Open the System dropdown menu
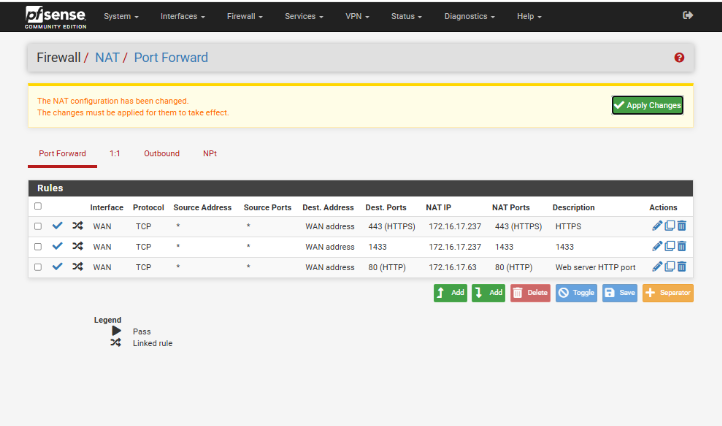This screenshot has height=426, width=722. point(121,17)
